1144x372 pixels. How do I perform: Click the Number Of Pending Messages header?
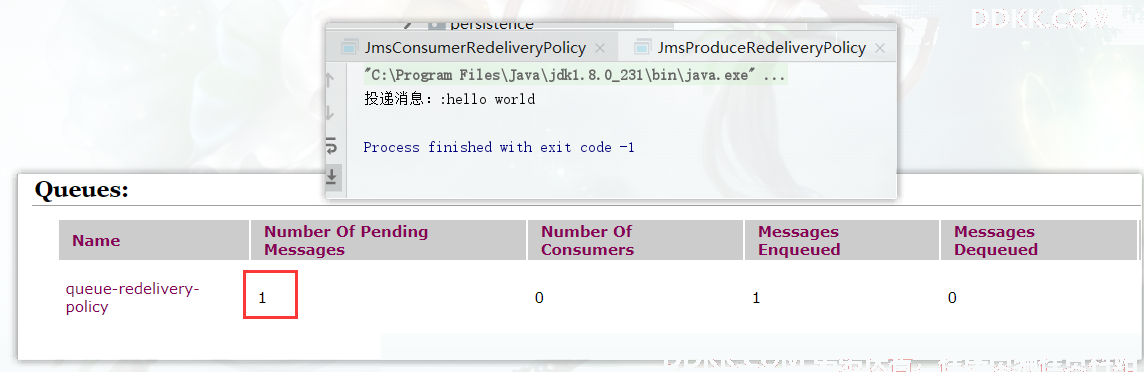(346, 241)
